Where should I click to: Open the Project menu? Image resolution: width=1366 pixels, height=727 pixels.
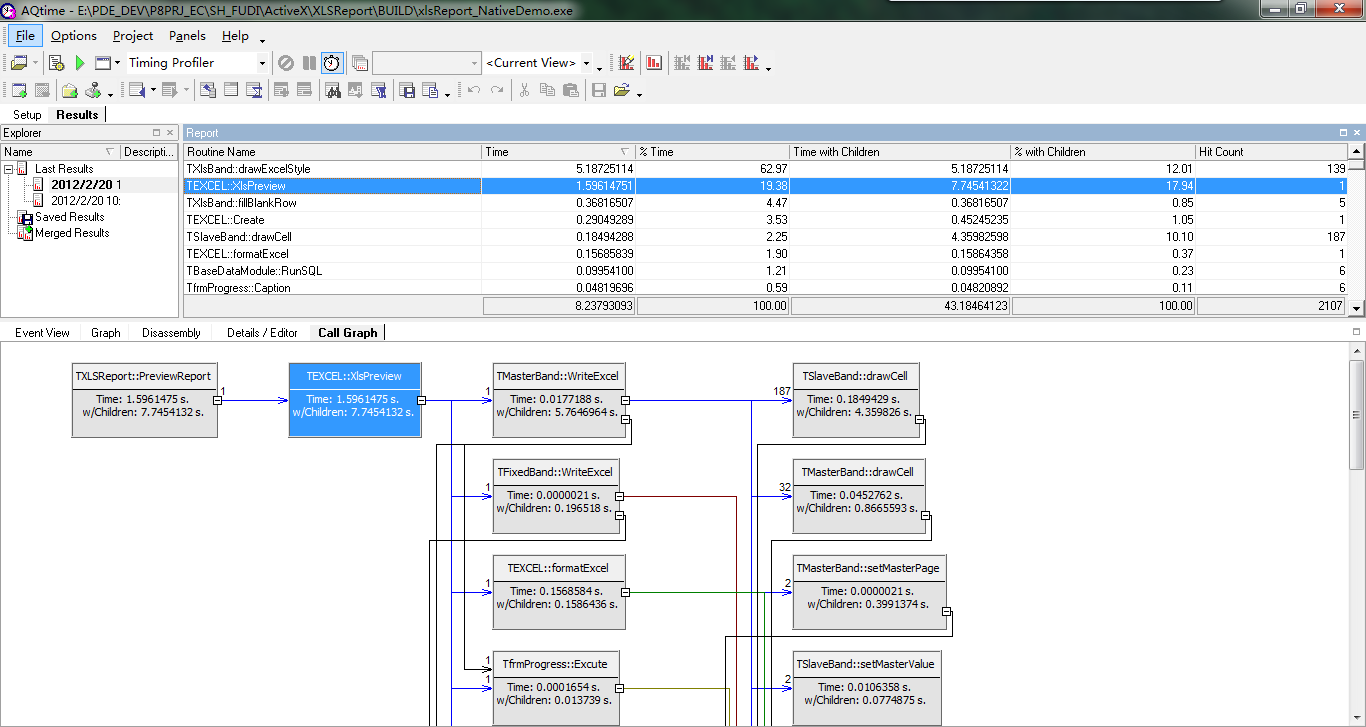tap(133, 36)
